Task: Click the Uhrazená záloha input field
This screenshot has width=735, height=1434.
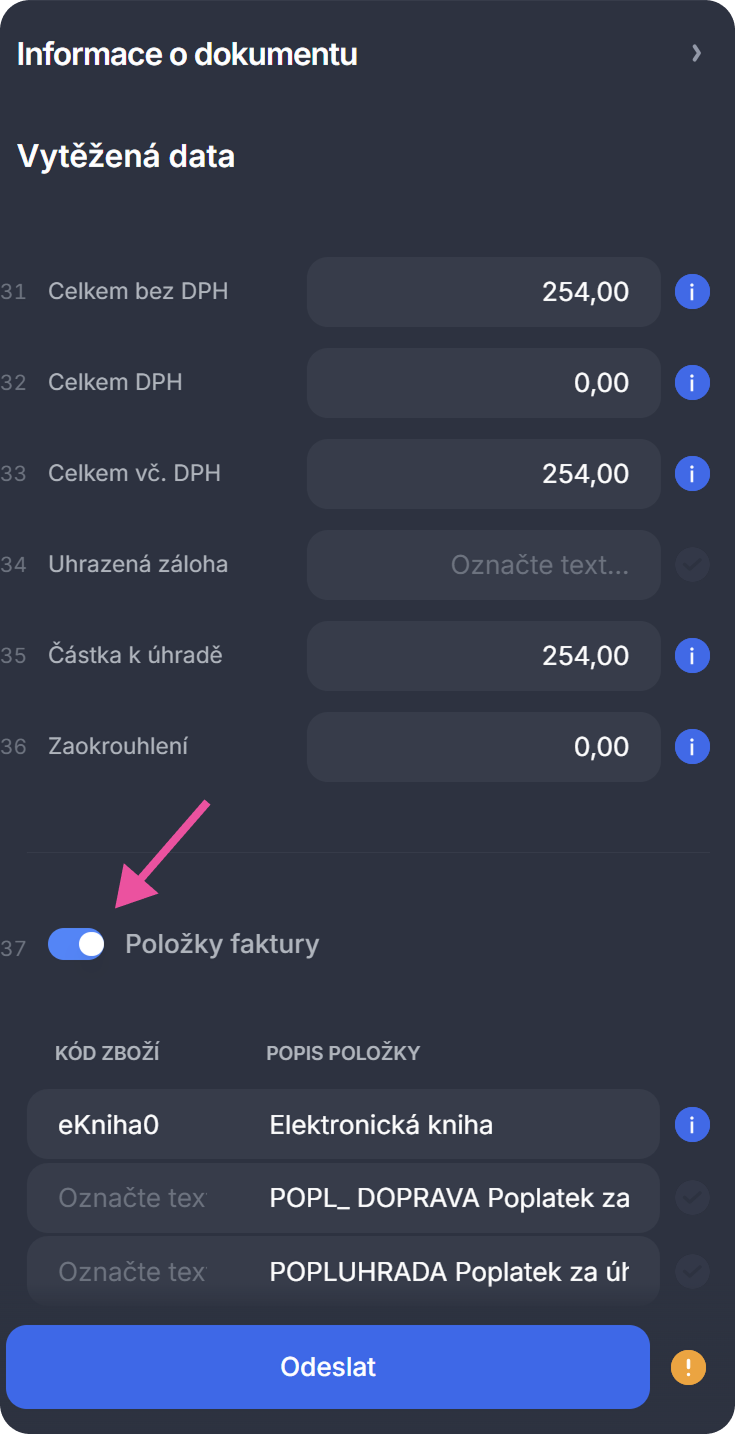Action: [484, 565]
